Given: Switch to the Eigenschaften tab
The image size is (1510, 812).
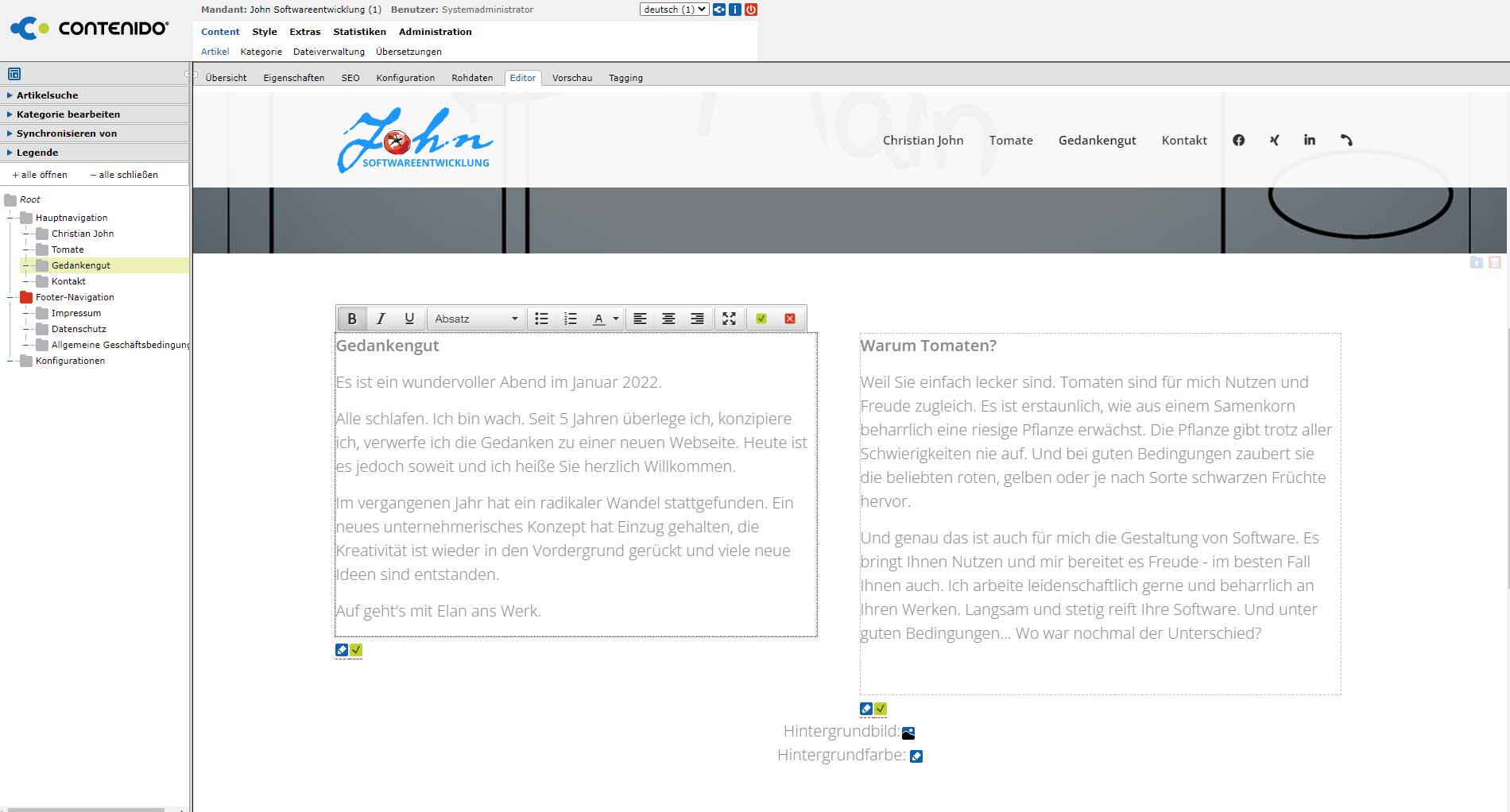Looking at the screenshot, I should click(x=294, y=78).
